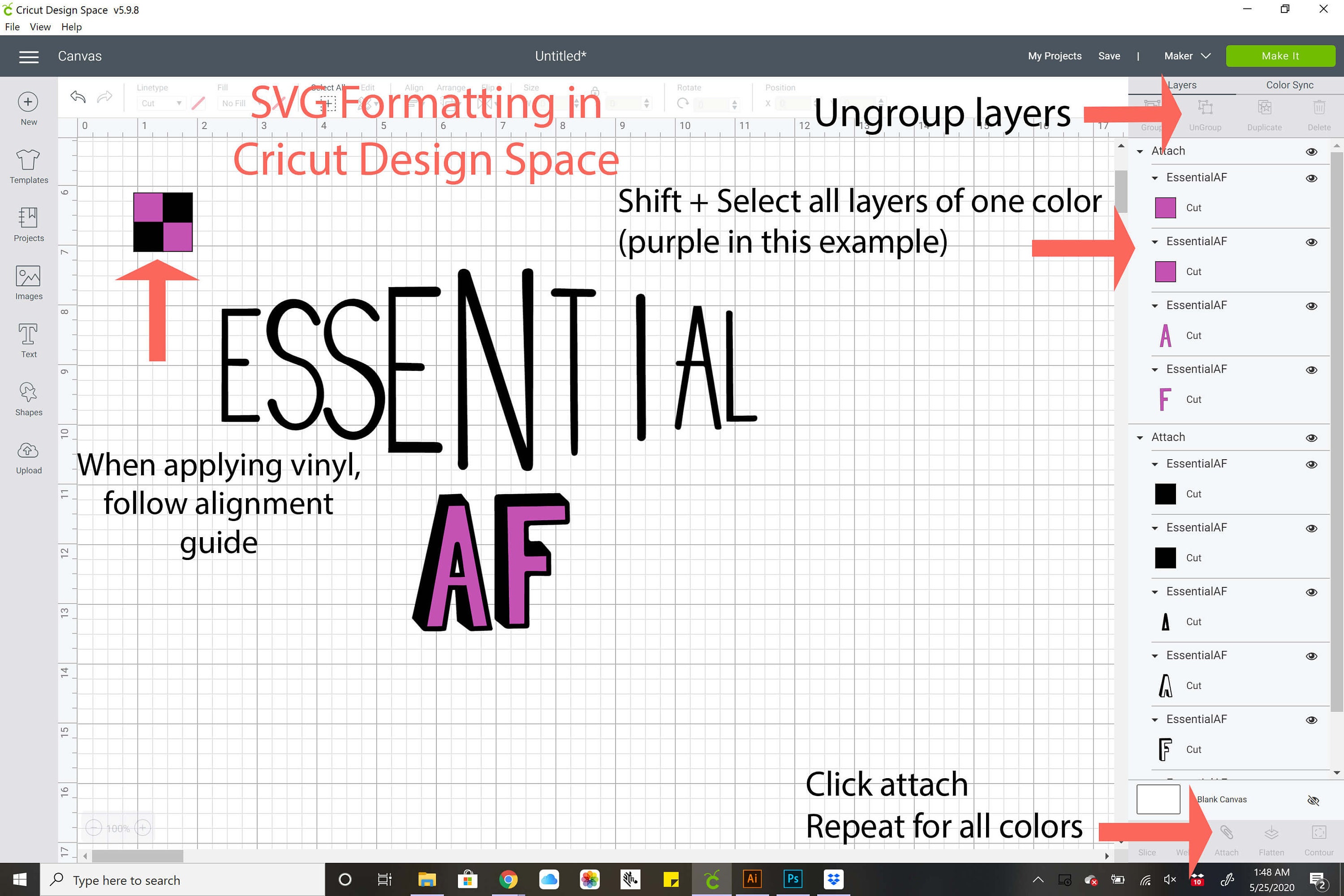Click the Make It button

coord(1280,56)
